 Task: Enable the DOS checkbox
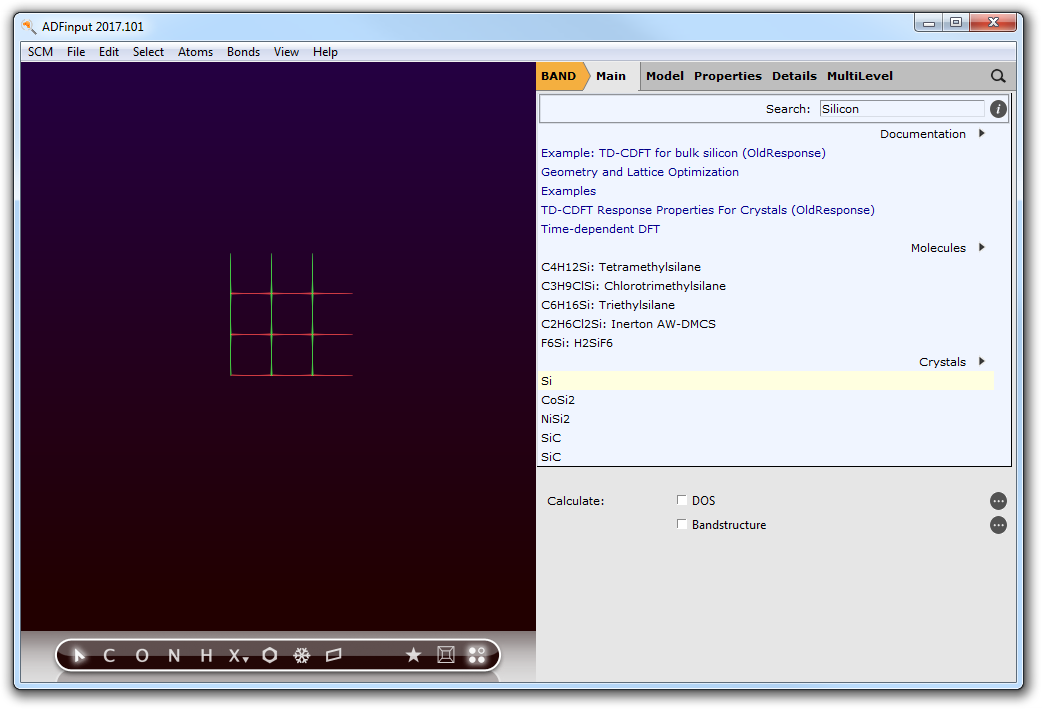pos(682,500)
